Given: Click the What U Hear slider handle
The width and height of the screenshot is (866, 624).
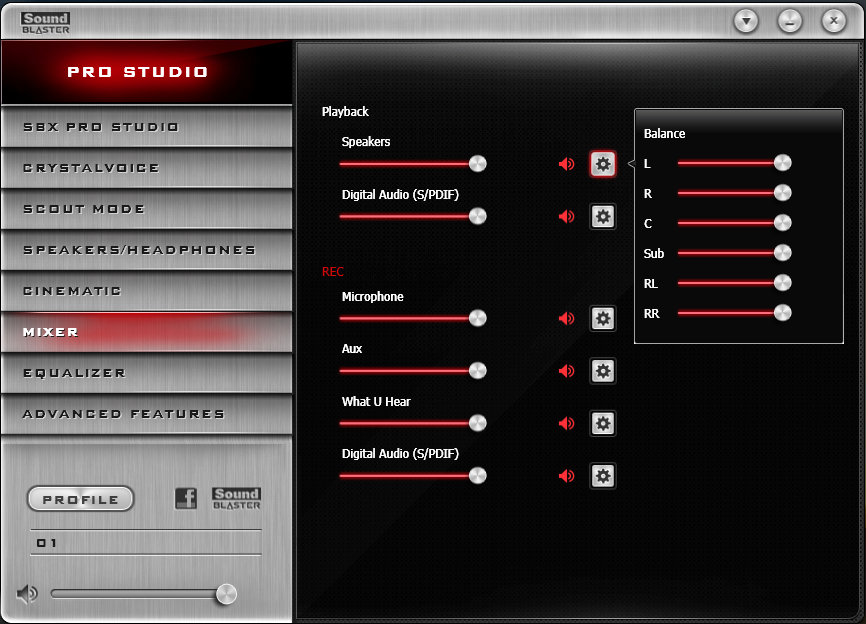Looking at the screenshot, I should 478,424.
